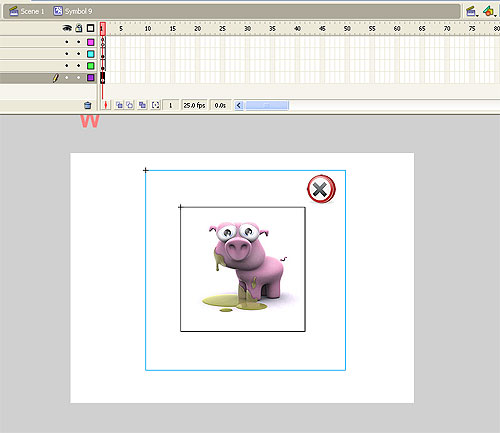
Task: Enable the Onion Skin button
Action: (x=119, y=105)
